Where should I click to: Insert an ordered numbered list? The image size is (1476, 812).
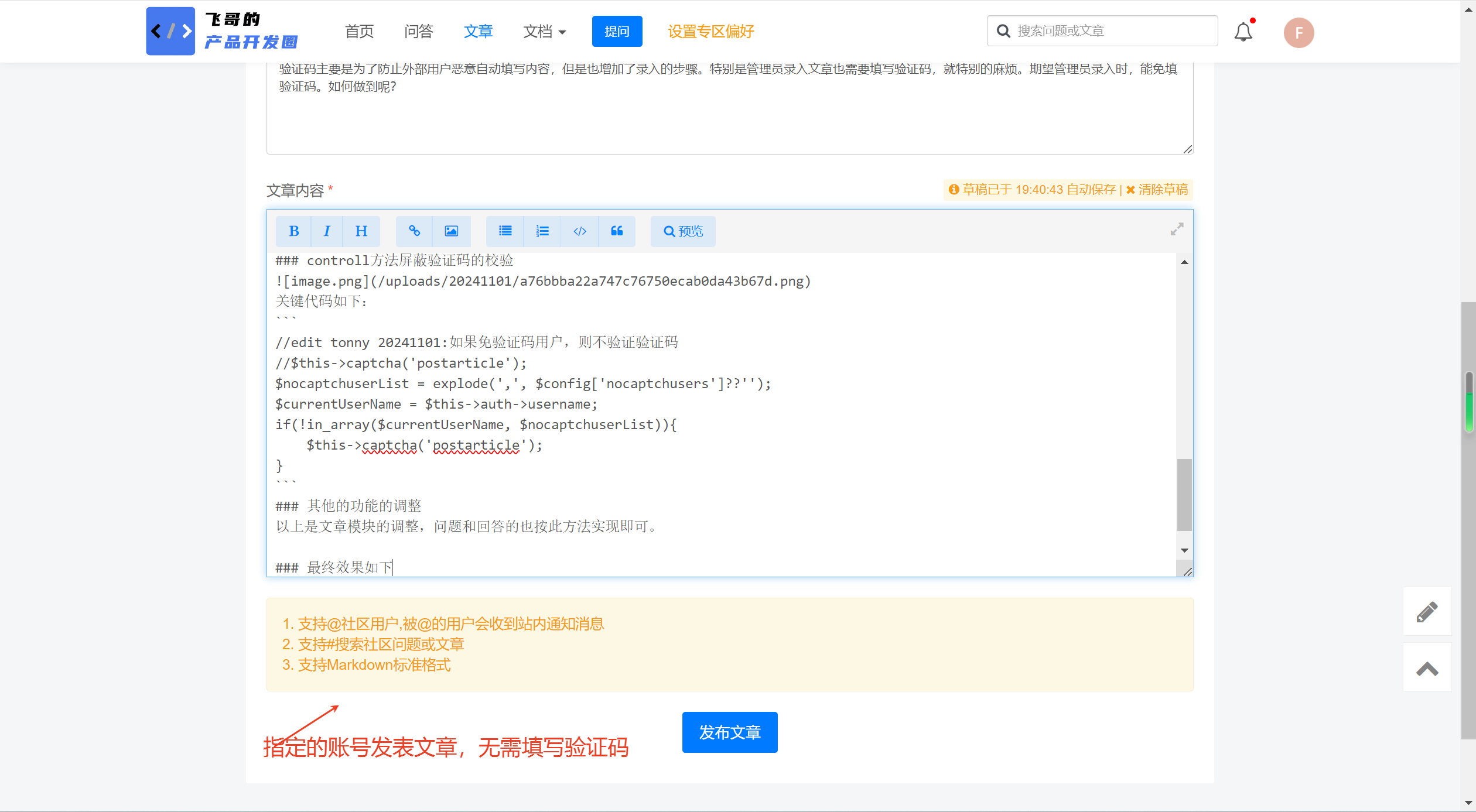click(x=542, y=231)
